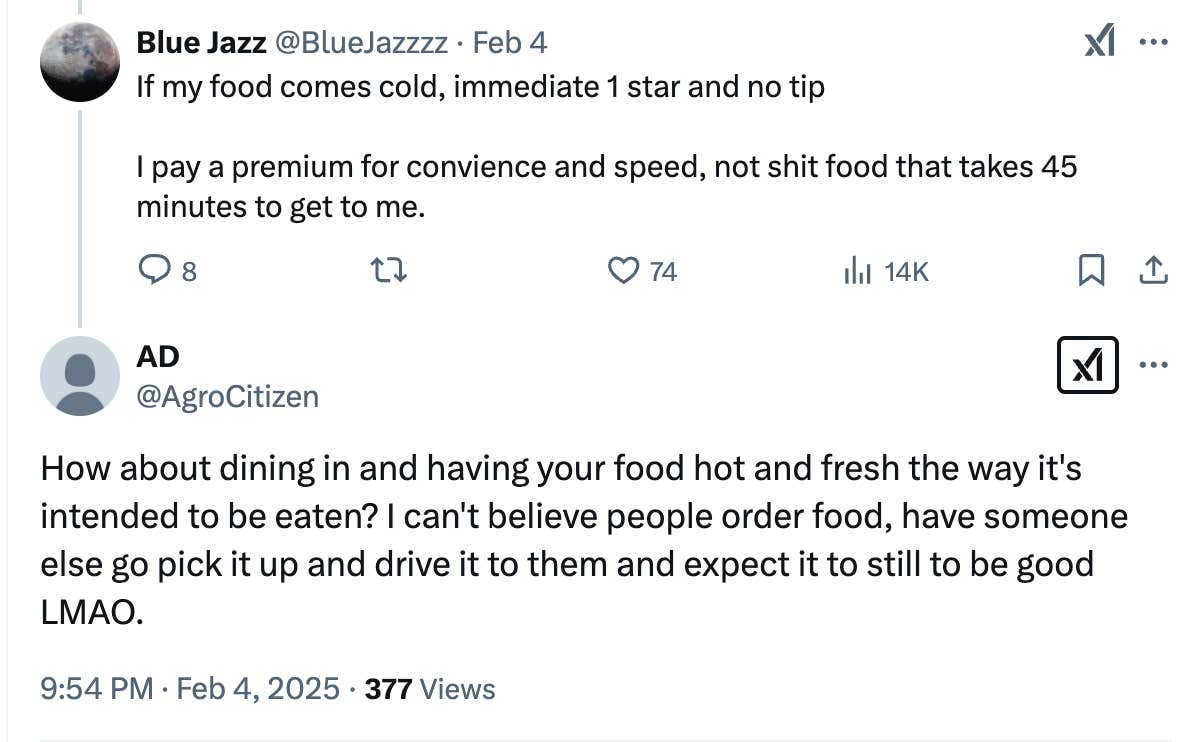Open the @BlueJazzzz profile handle
Image resolution: width=1200 pixels, height=742 pixels.
coord(360,42)
